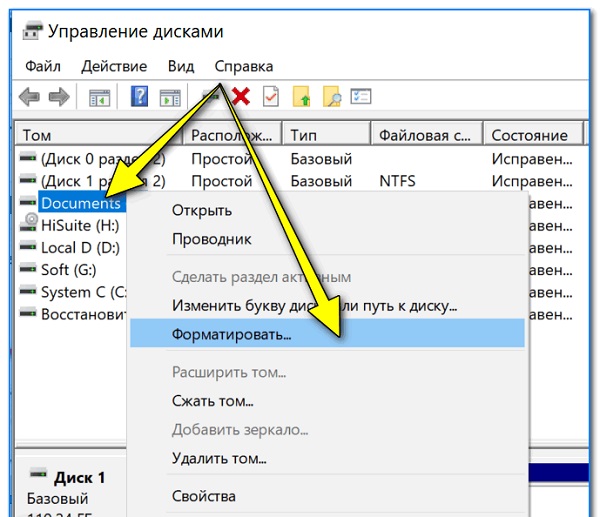Image resolution: width=600 pixels, height=517 pixels.
Task: Toggle the console tree pane icon
Action: point(99,97)
